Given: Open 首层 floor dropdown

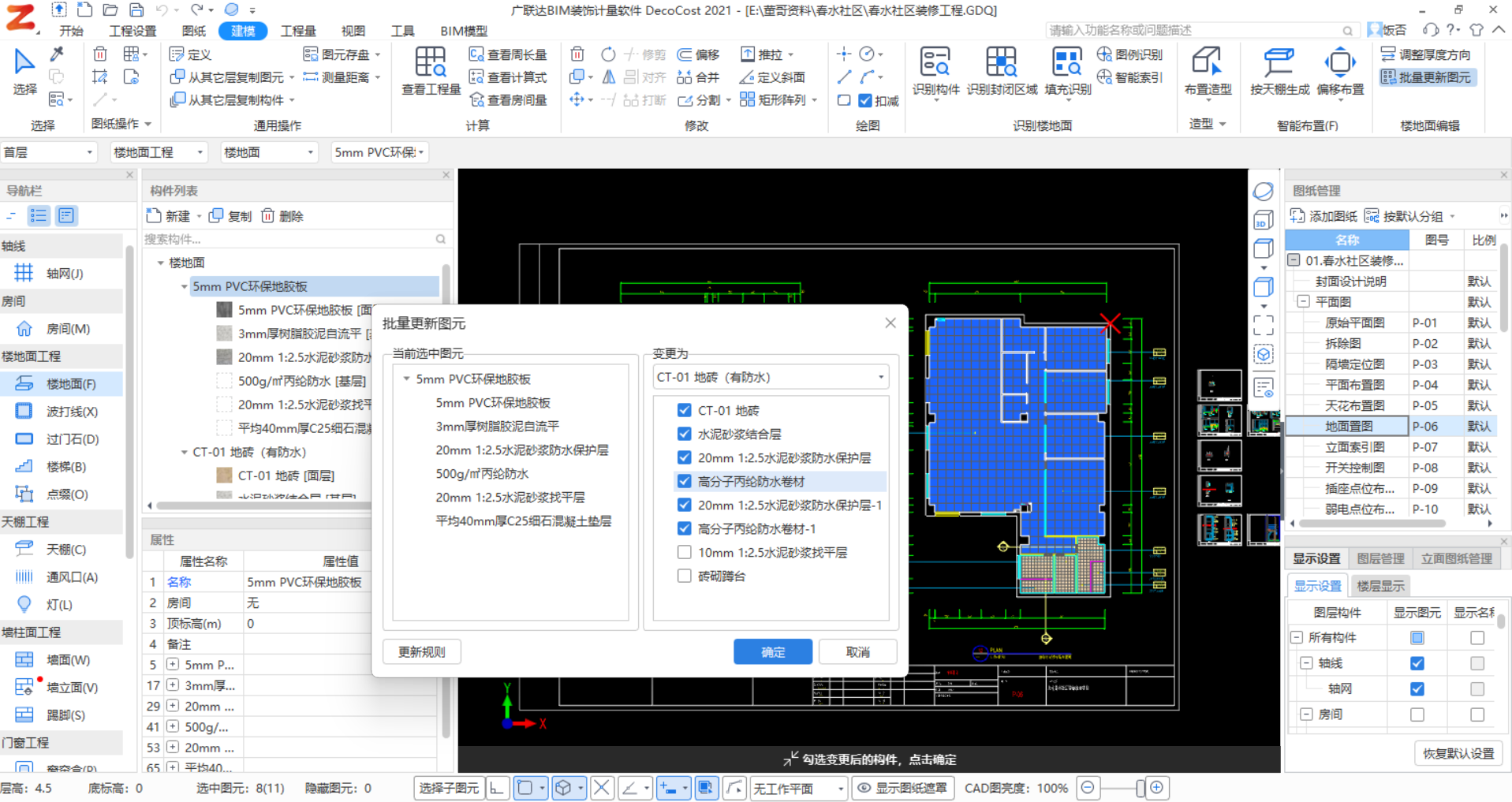Looking at the screenshot, I should coord(48,152).
